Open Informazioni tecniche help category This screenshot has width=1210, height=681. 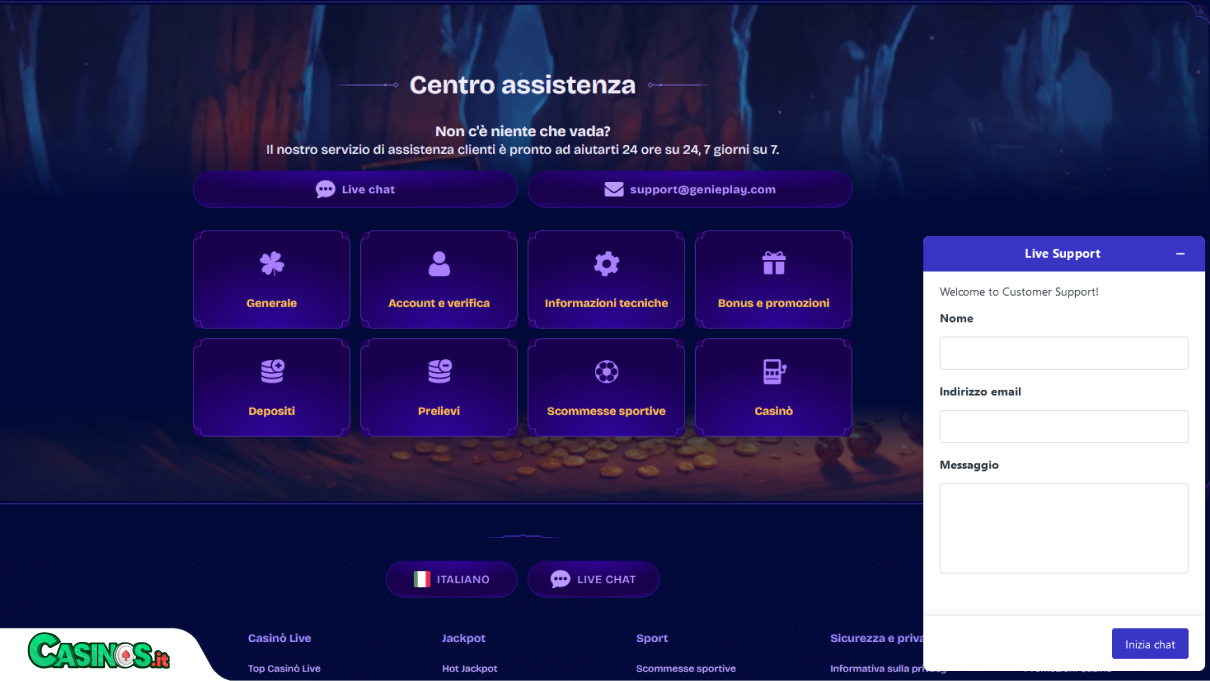pos(606,280)
